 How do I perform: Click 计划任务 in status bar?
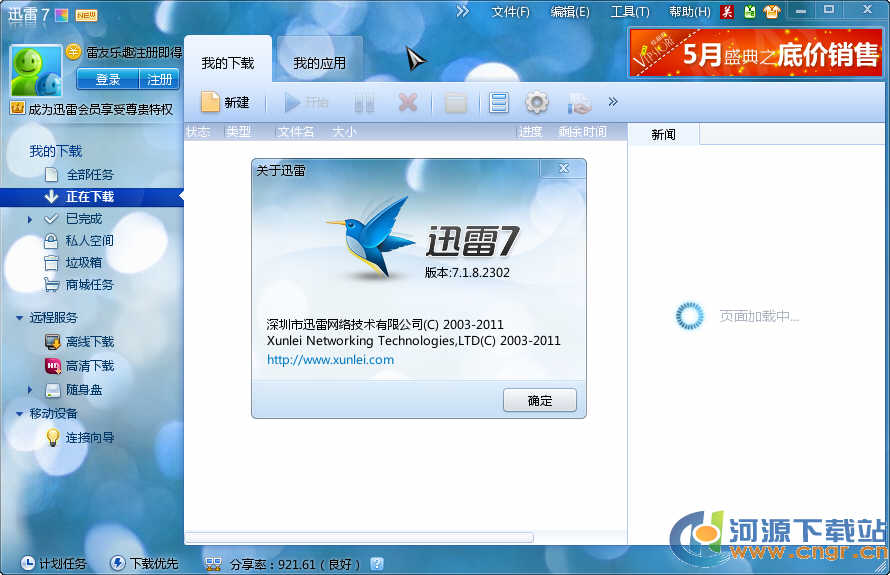[x=54, y=563]
